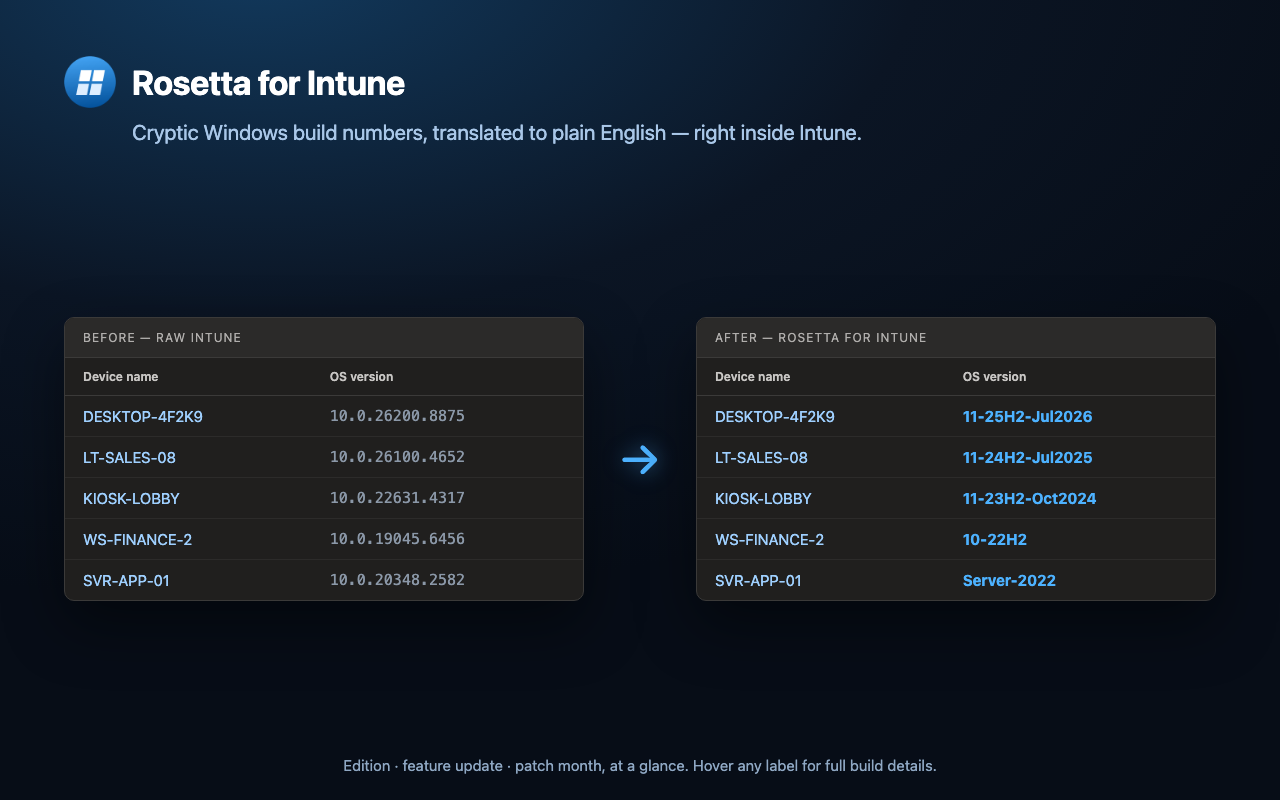Screen dimensions: 1280x800
Task: Click the Device name column header in After table
Action: (752, 377)
